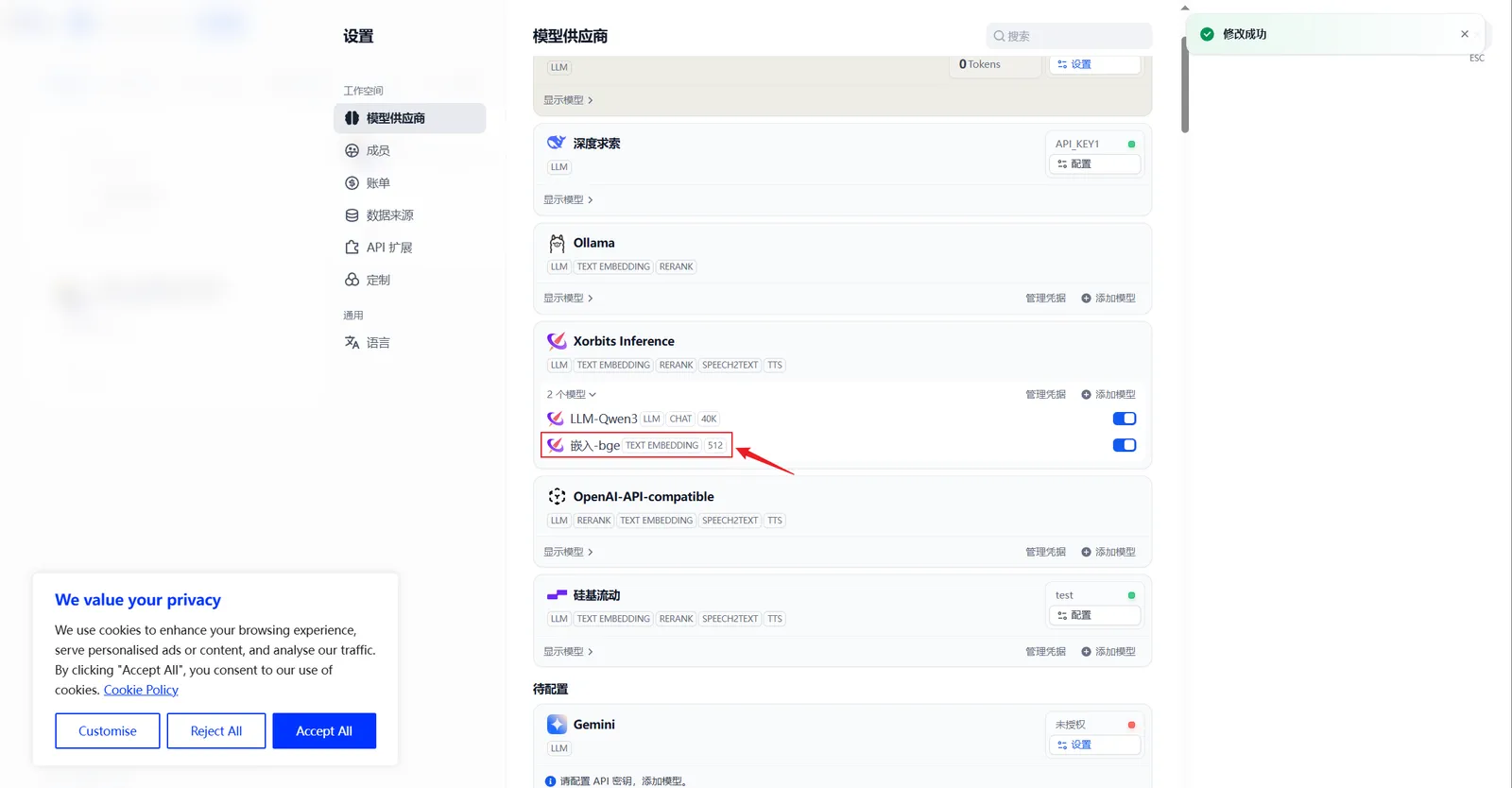The image size is (1512, 788).
Task: Click 配置 button for 硅基流动
Action: pyautogui.click(x=1094, y=615)
